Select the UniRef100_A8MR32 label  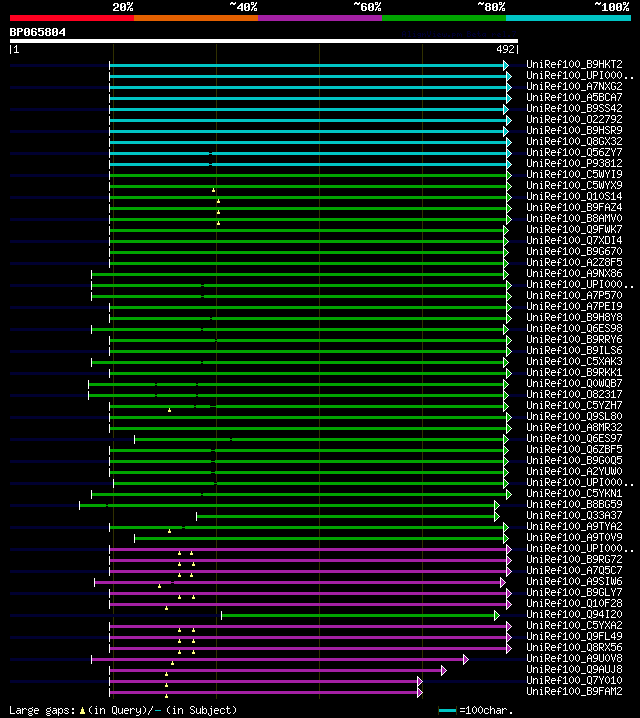[x=574, y=427]
